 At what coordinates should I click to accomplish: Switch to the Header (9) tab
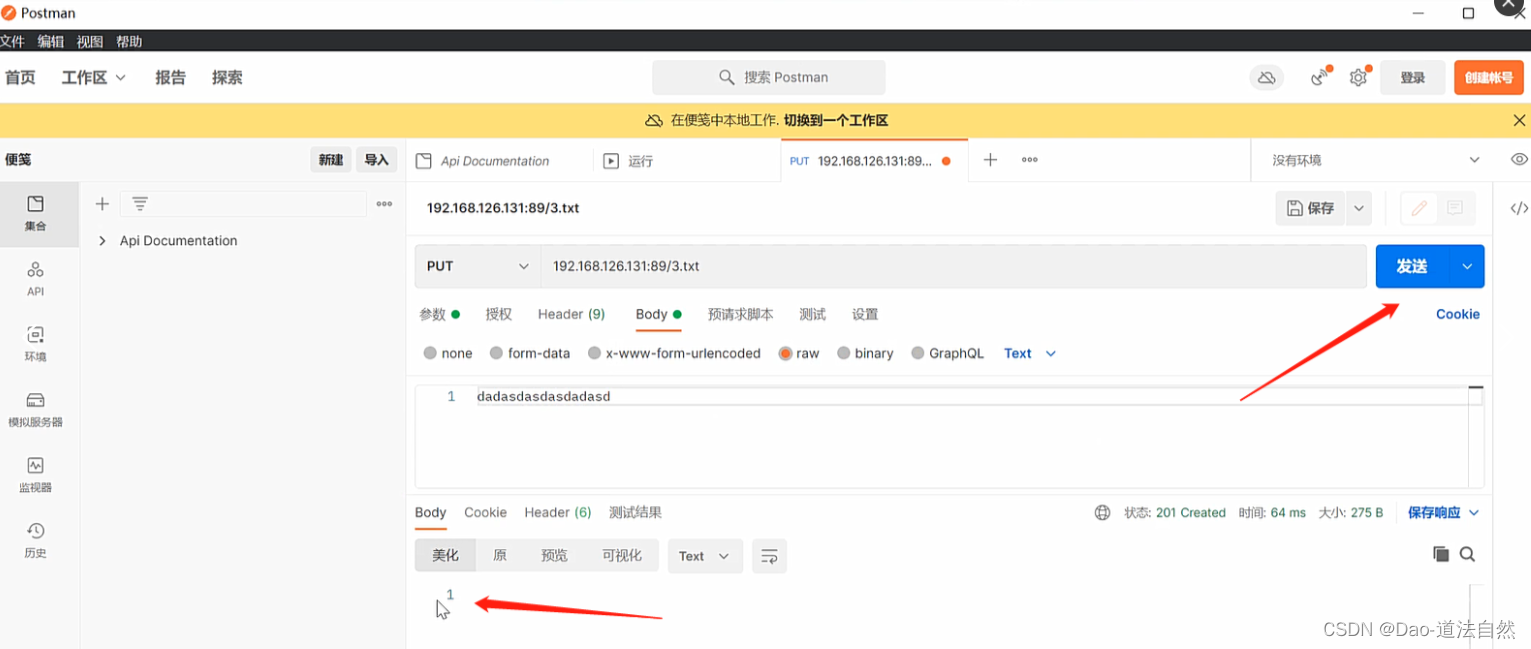pos(570,314)
